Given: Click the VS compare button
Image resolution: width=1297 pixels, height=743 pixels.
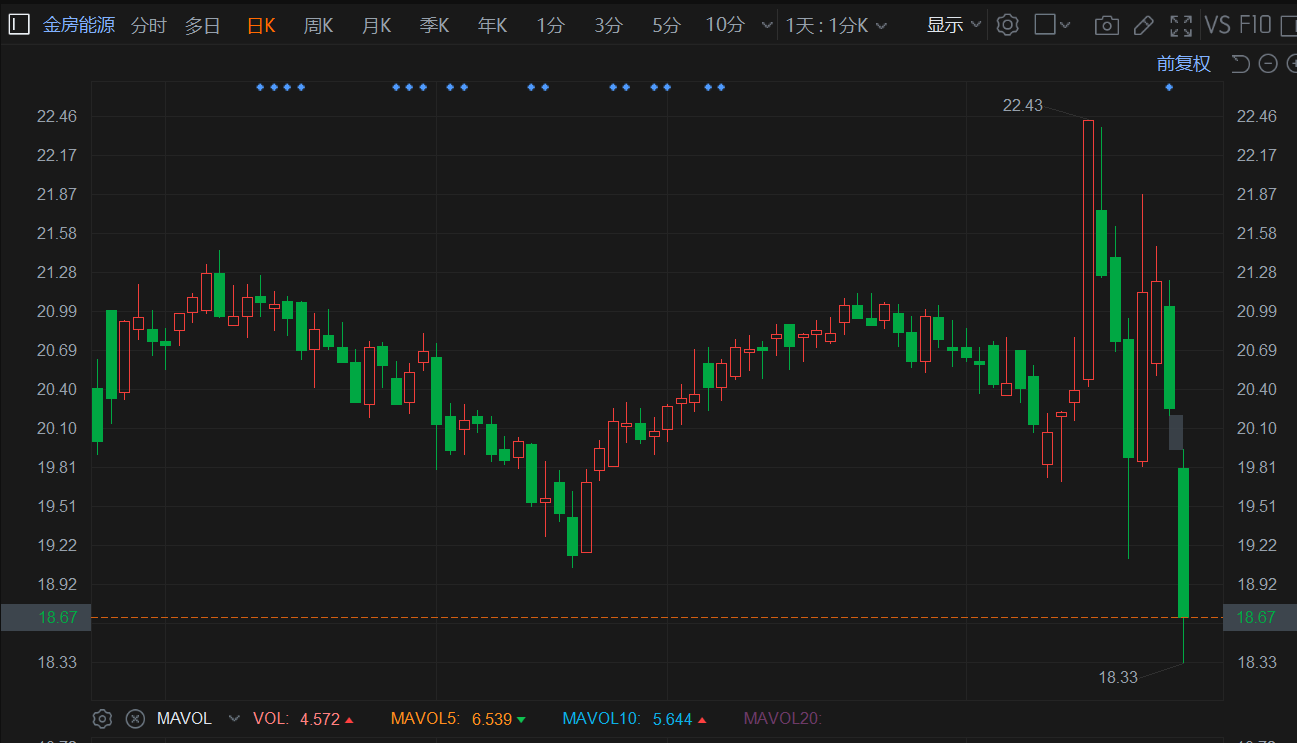Looking at the screenshot, I should point(1217,25).
